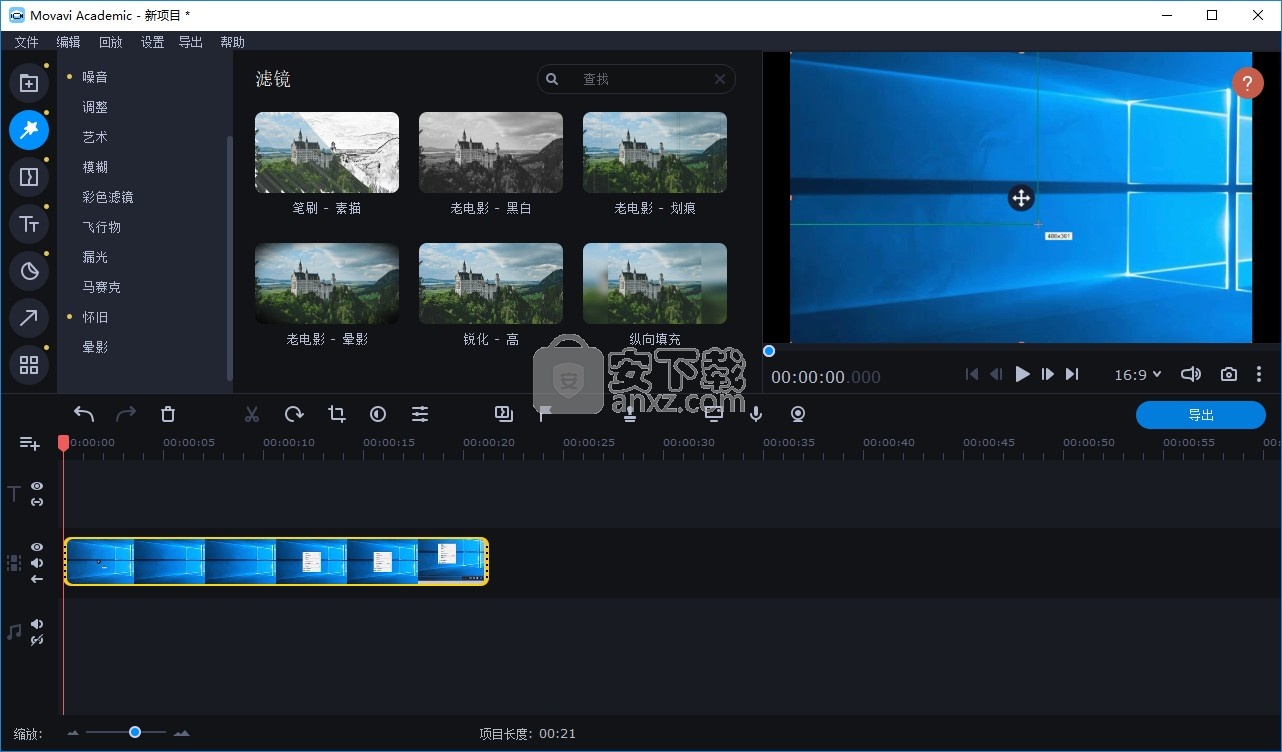Select the filters magic wand sidebar icon

(29, 130)
